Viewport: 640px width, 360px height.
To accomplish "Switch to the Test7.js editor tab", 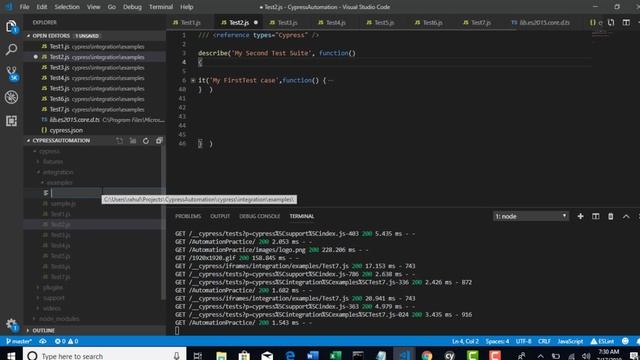I will click(x=481, y=22).
